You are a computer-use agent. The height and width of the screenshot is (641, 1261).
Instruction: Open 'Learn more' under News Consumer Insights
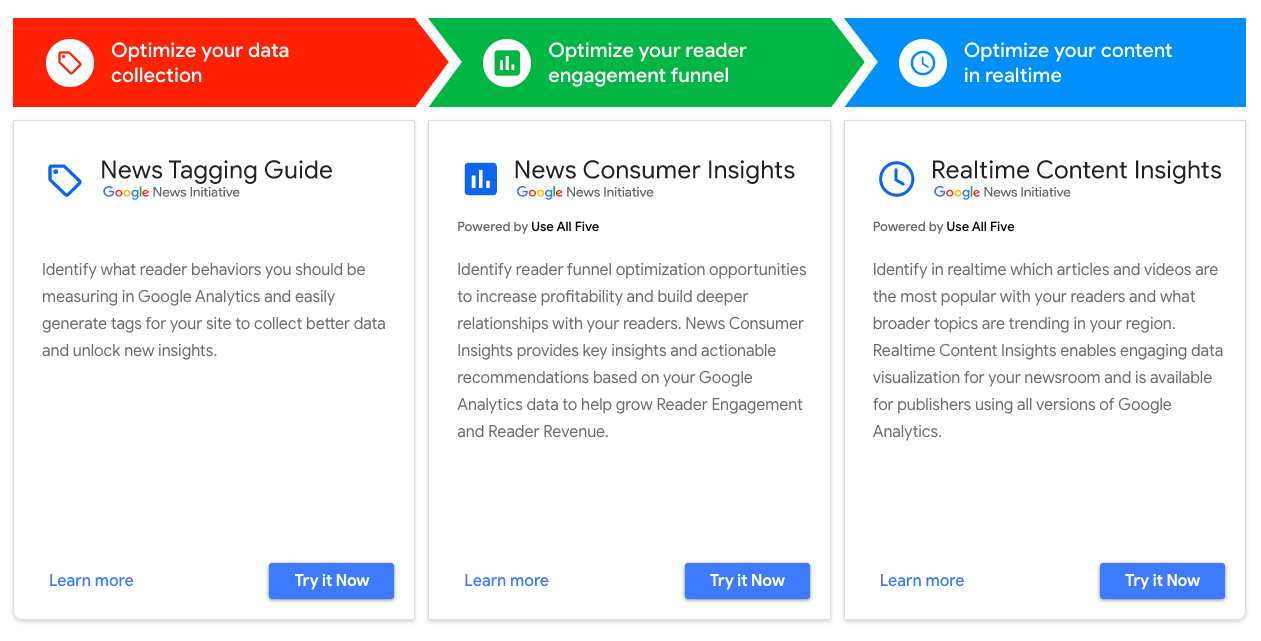[506, 580]
